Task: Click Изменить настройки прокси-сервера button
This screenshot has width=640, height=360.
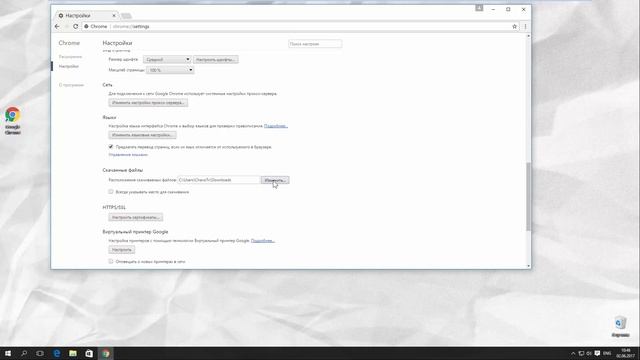Action: pos(148,103)
